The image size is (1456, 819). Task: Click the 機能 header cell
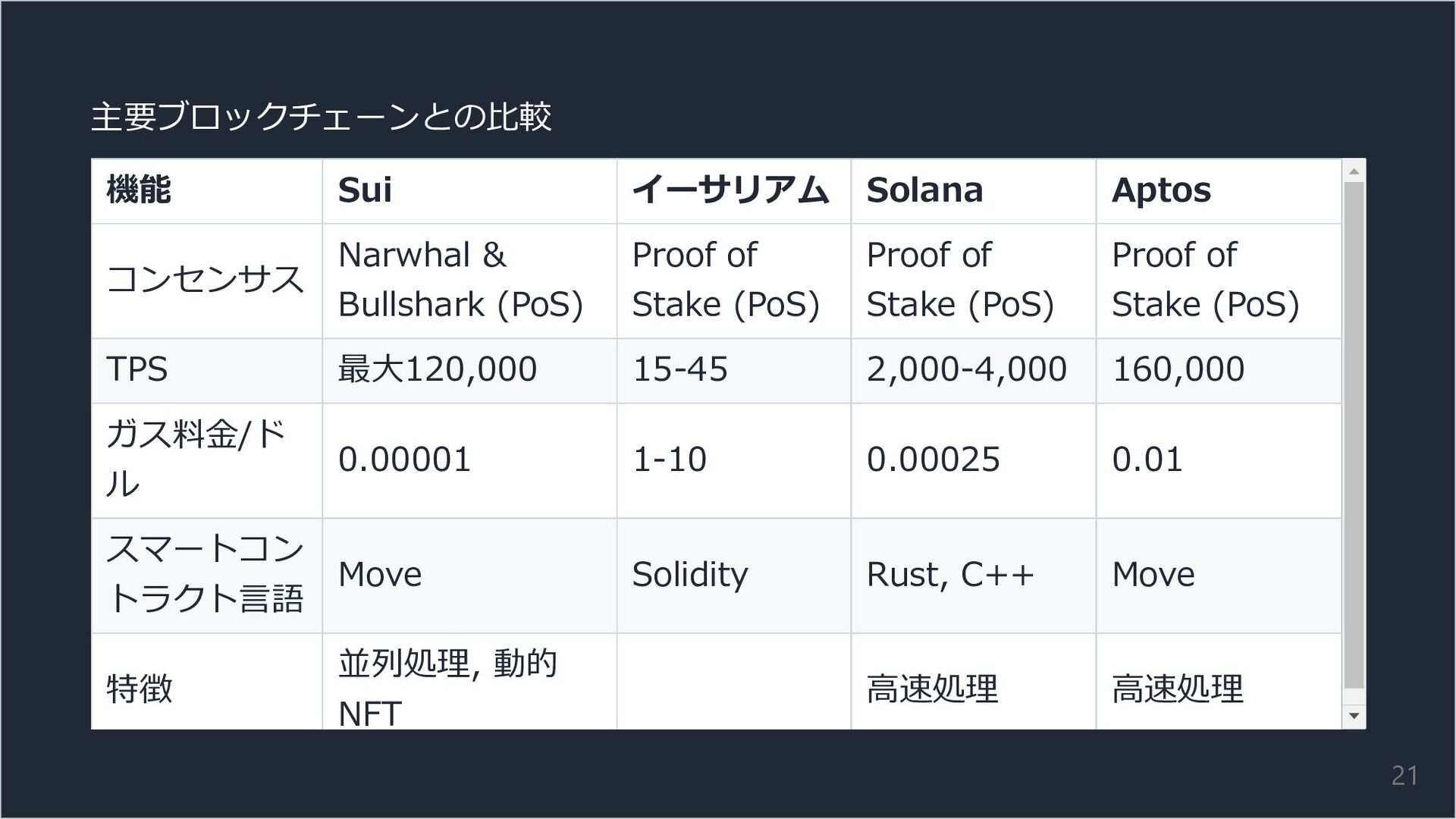[x=139, y=190]
